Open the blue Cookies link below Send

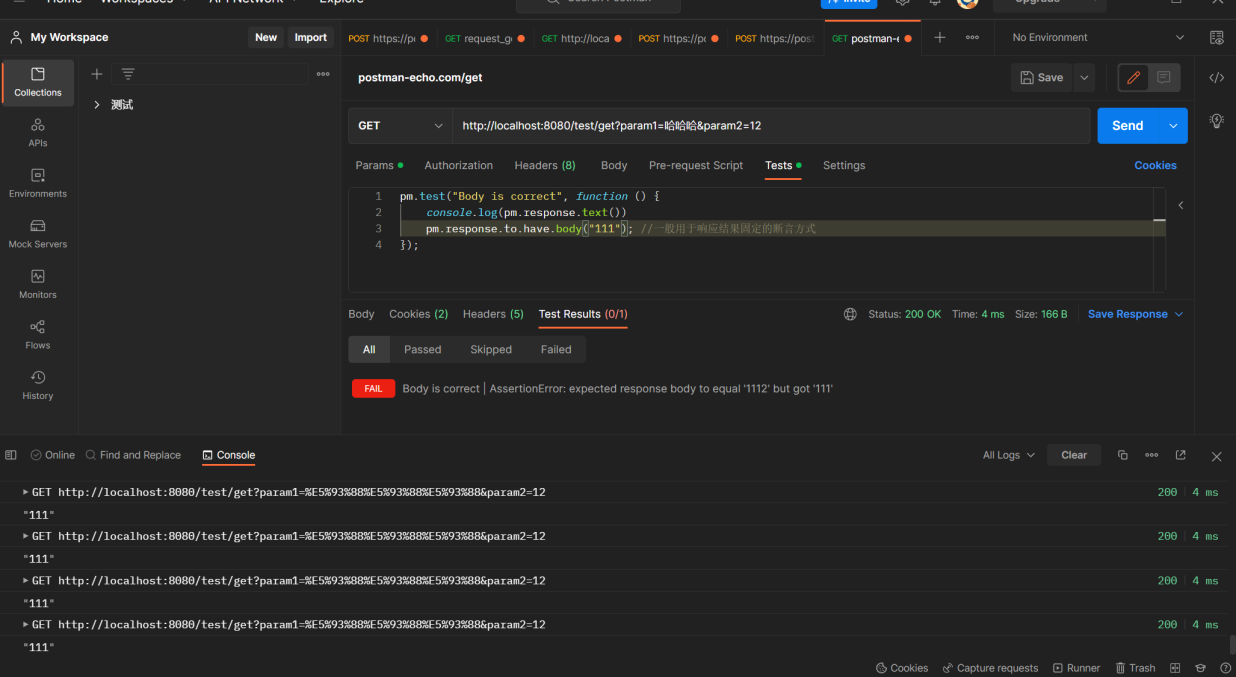tap(1155, 166)
